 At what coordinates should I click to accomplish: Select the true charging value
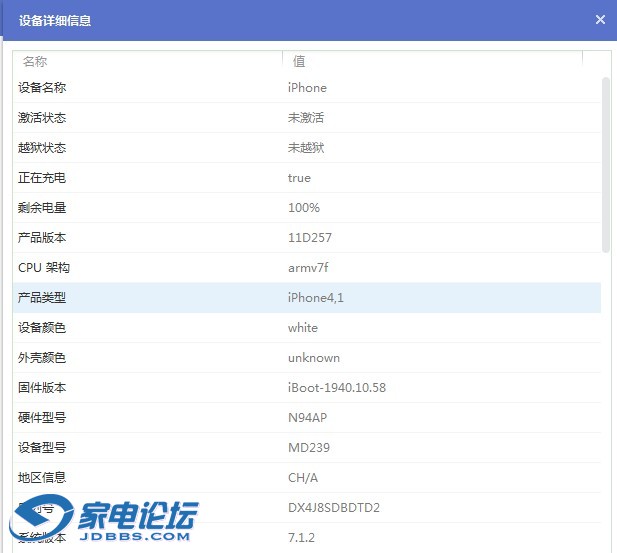tap(299, 178)
